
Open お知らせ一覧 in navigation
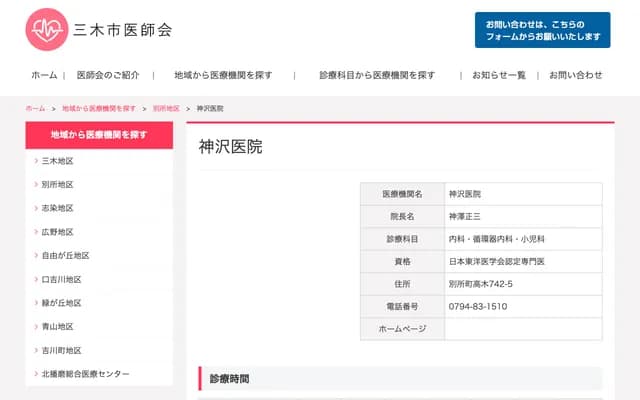click(x=499, y=75)
